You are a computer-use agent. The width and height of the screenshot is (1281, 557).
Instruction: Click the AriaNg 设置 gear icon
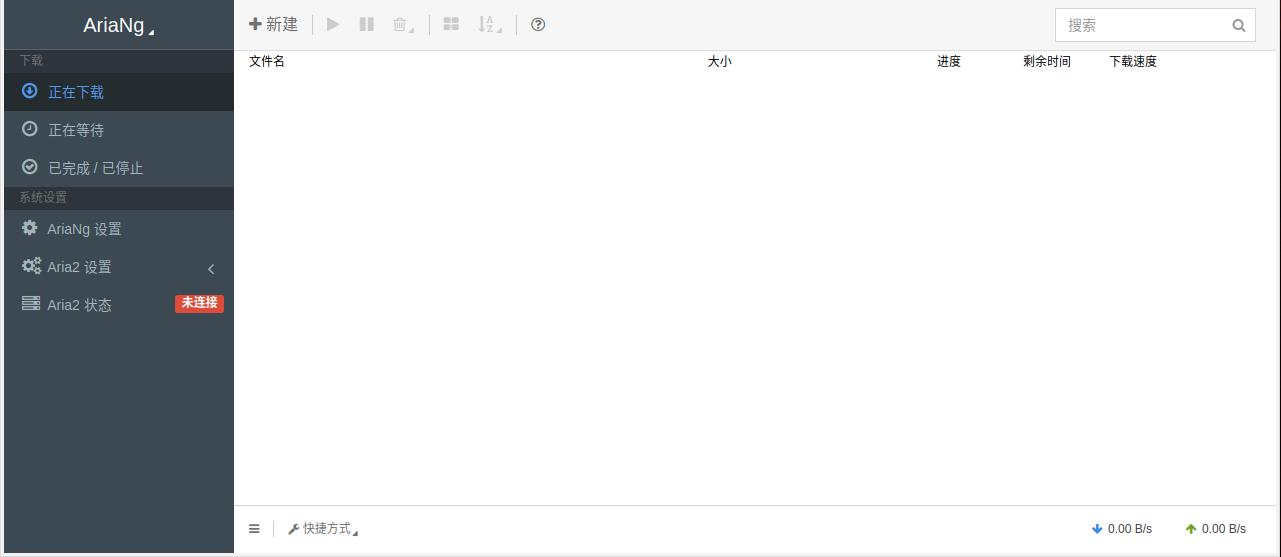pyautogui.click(x=30, y=228)
